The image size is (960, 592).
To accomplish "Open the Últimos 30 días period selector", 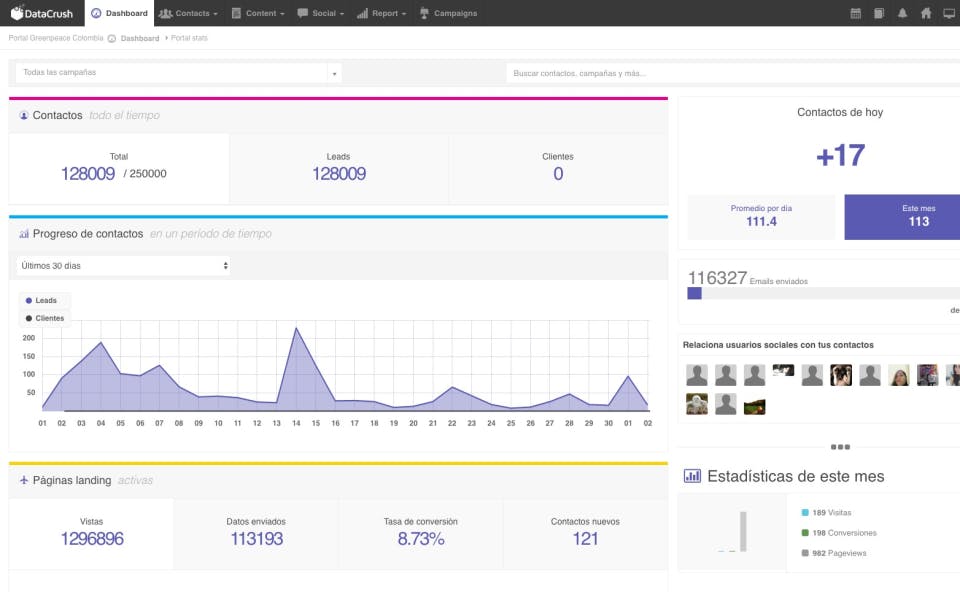I will [123, 266].
